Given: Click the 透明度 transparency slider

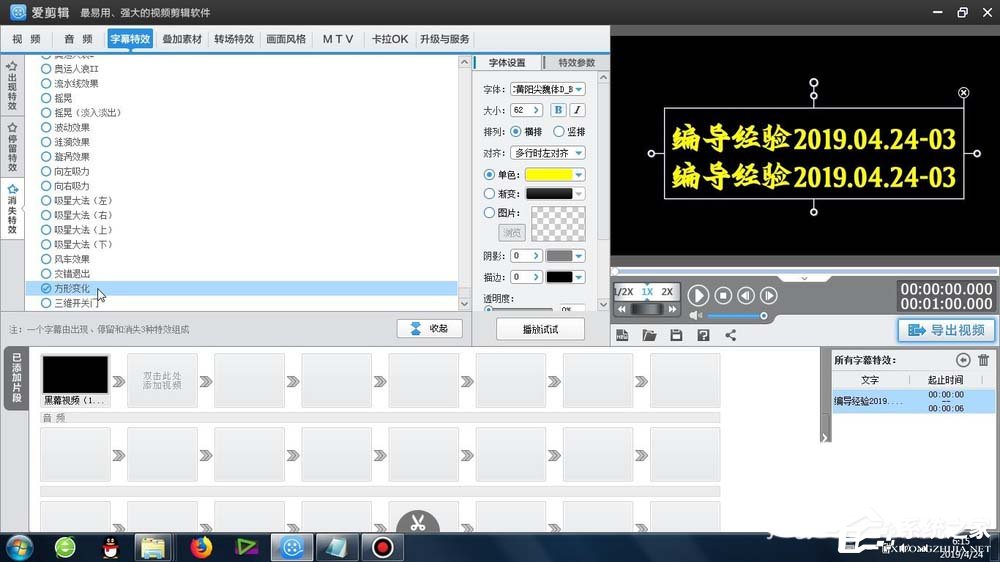Looking at the screenshot, I should coord(520,309).
